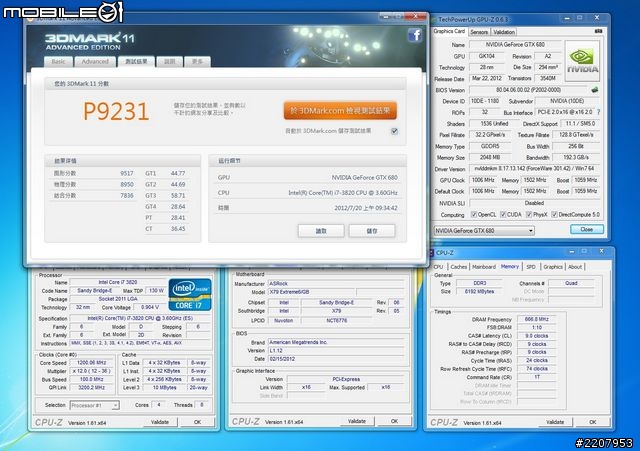Click the 2012/7/20 time row in 3DMark

click(307, 208)
